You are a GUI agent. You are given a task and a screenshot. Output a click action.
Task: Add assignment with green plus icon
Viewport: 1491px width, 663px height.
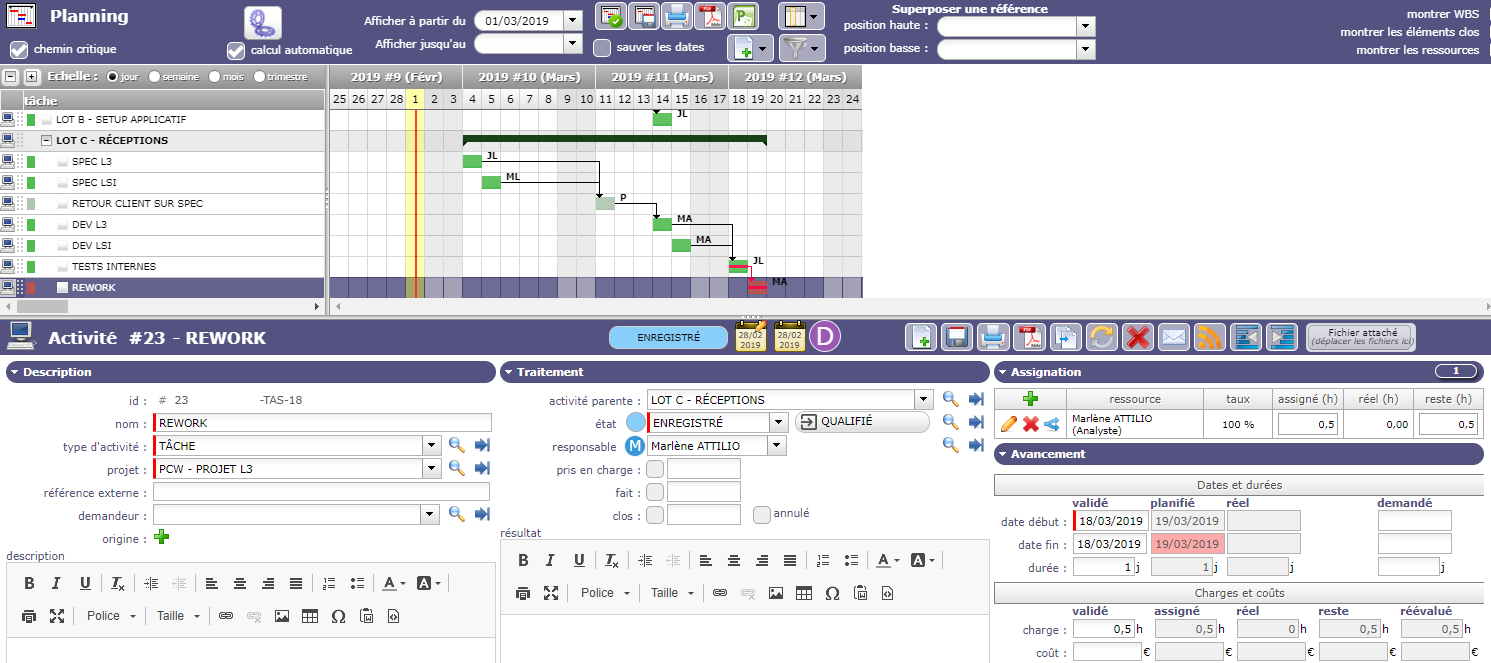click(x=1031, y=399)
